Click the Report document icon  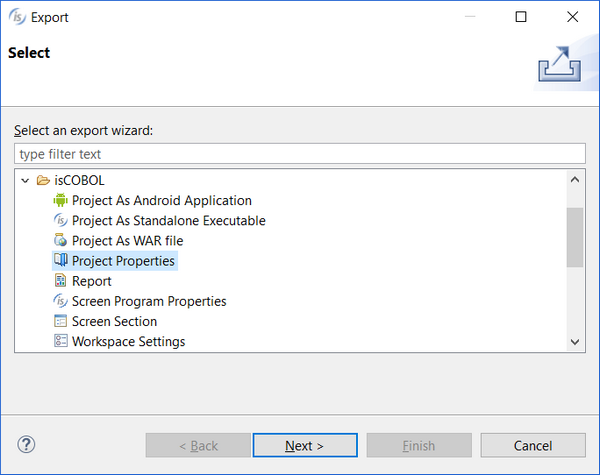click(60, 281)
